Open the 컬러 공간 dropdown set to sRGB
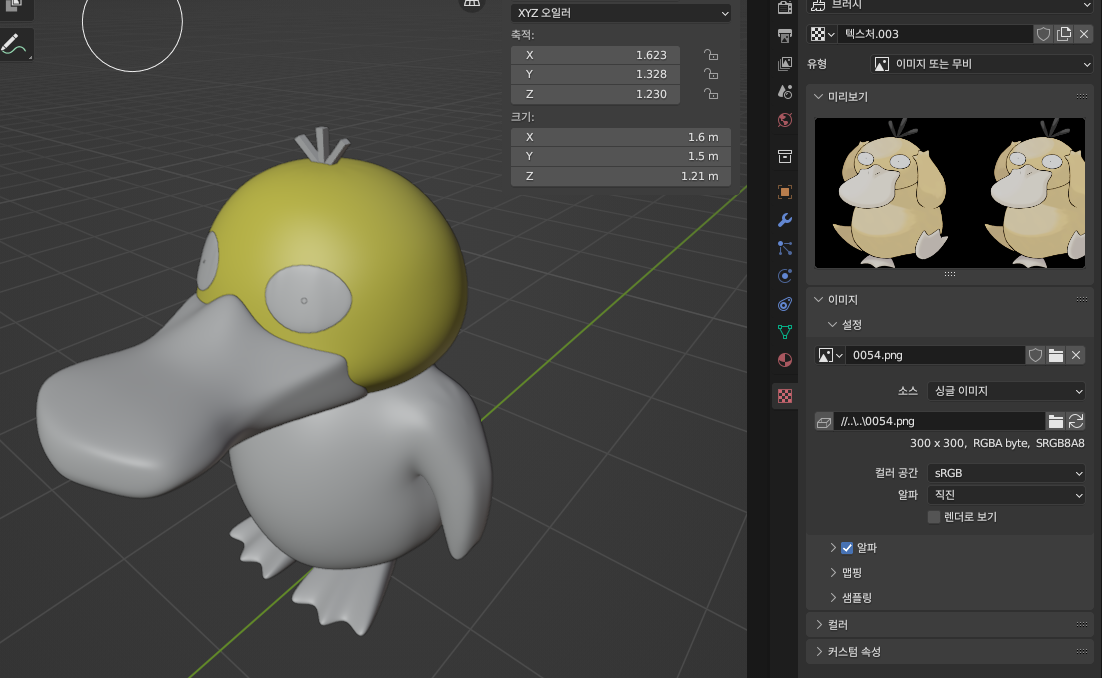 click(x=1006, y=473)
